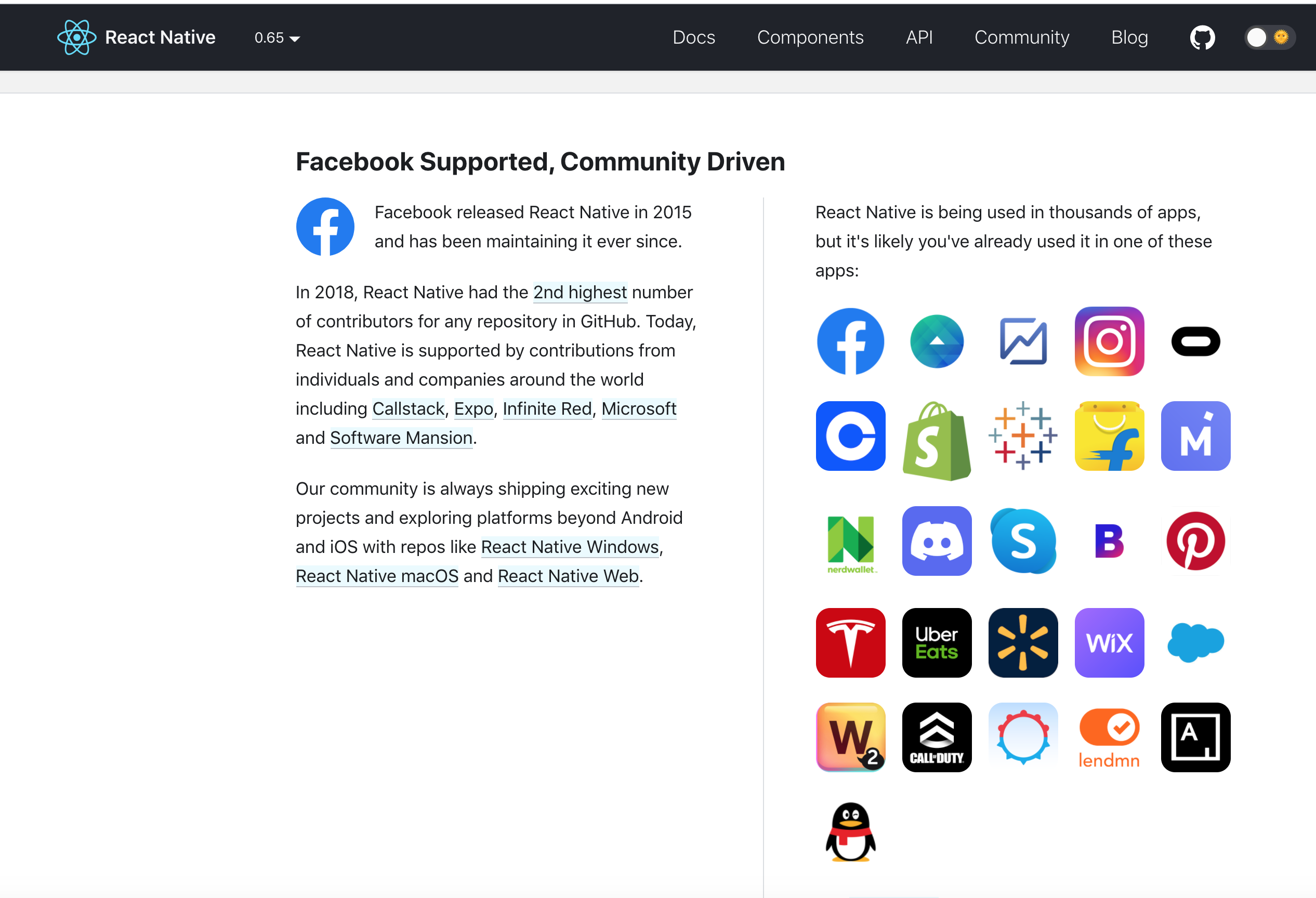Open the Discord app icon
The height and width of the screenshot is (898, 1316).
tap(937, 541)
